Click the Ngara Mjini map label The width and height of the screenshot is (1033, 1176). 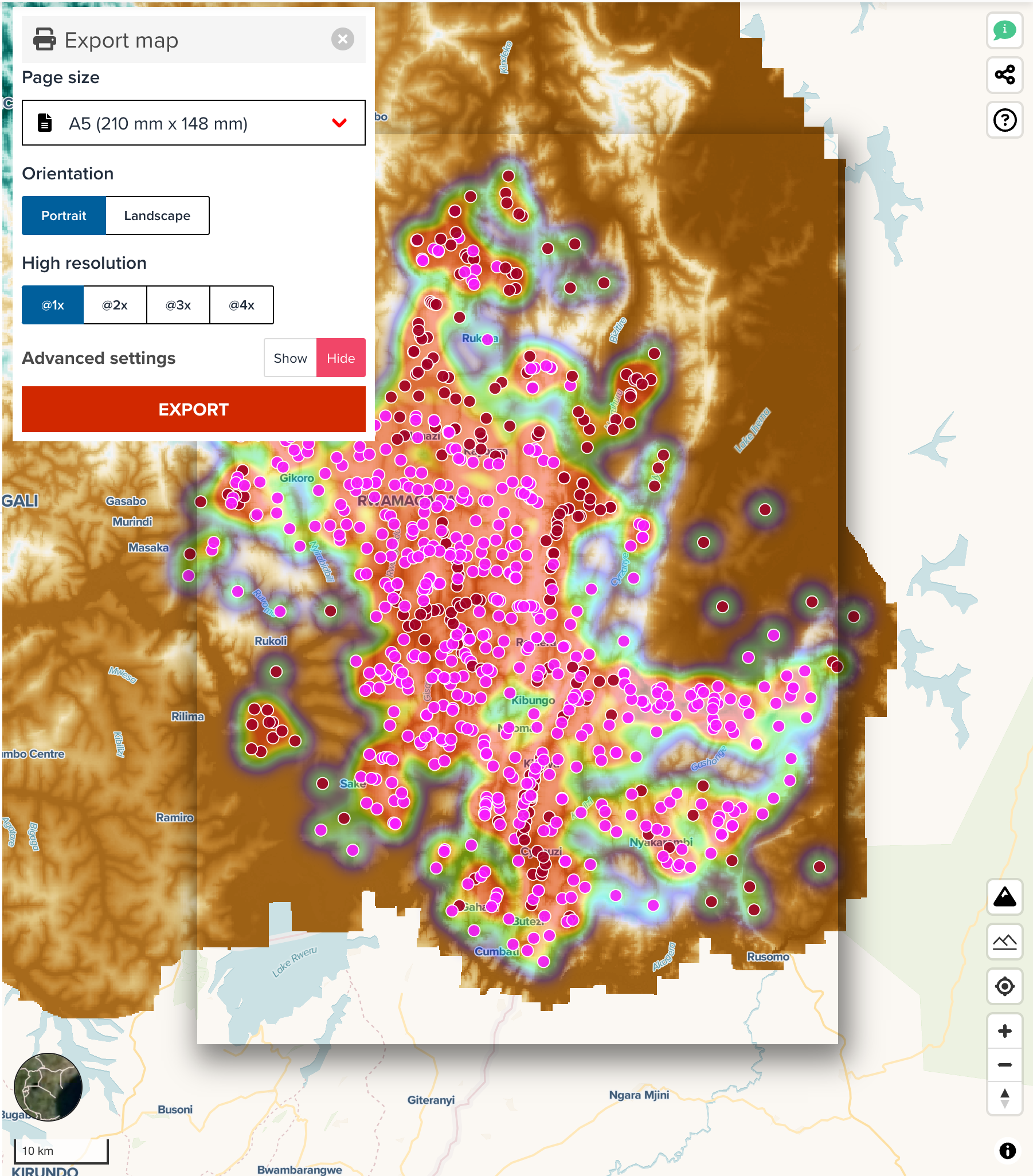639,1095
